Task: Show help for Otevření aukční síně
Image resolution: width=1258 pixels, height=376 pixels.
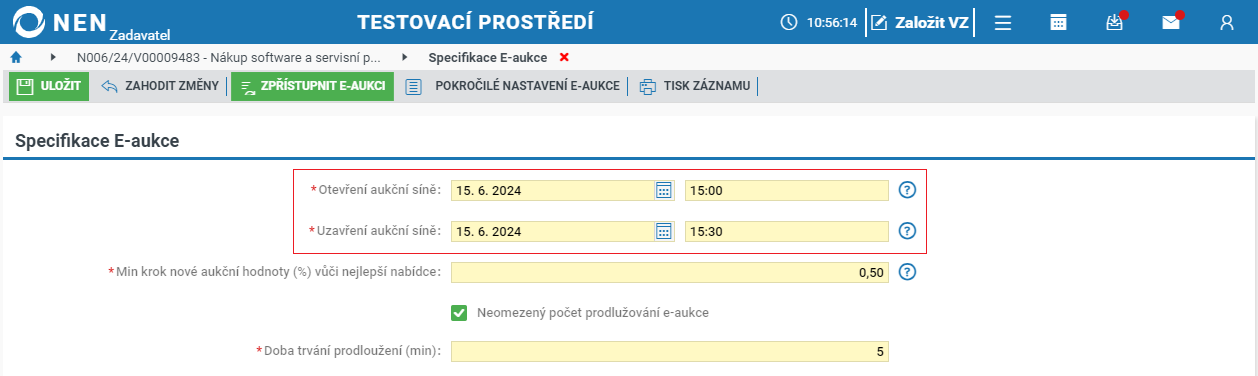Action: tap(907, 190)
